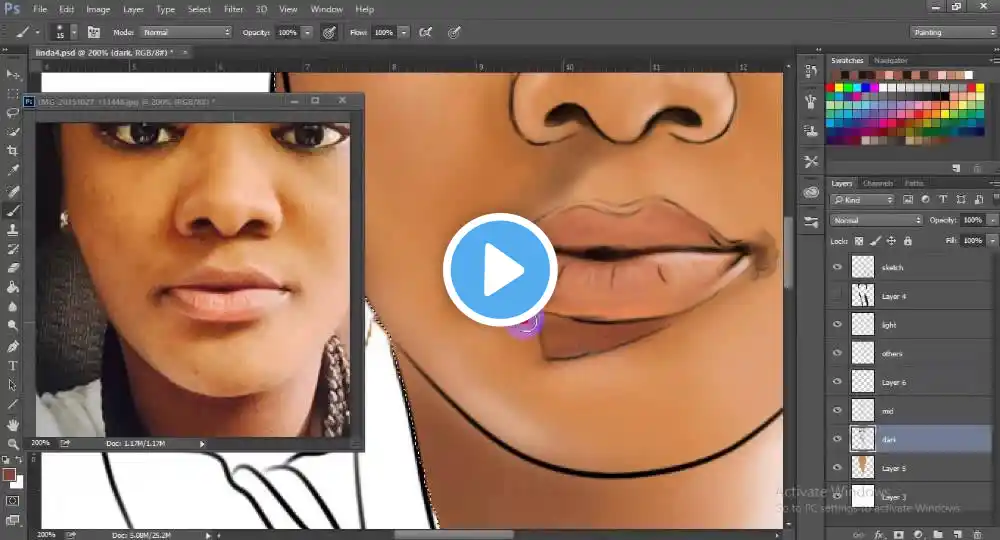Click the brush Opacity value field
This screenshot has width=1000, height=540.
tap(288, 33)
